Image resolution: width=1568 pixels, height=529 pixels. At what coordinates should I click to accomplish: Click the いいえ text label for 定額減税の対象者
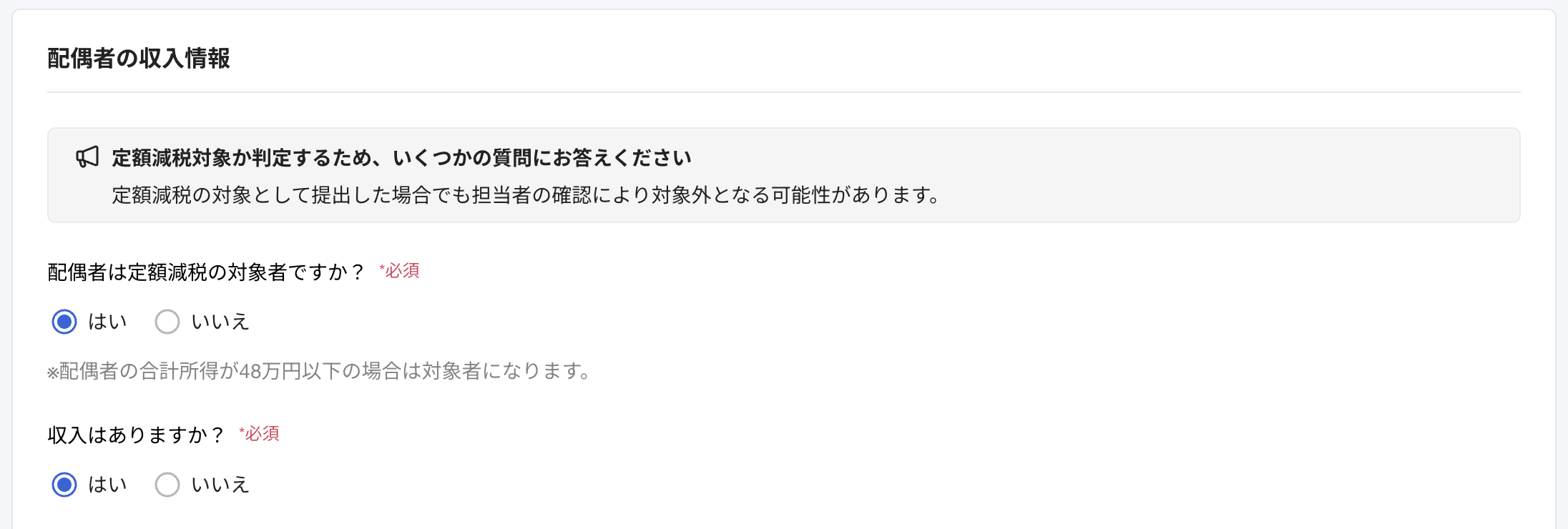coord(220,322)
